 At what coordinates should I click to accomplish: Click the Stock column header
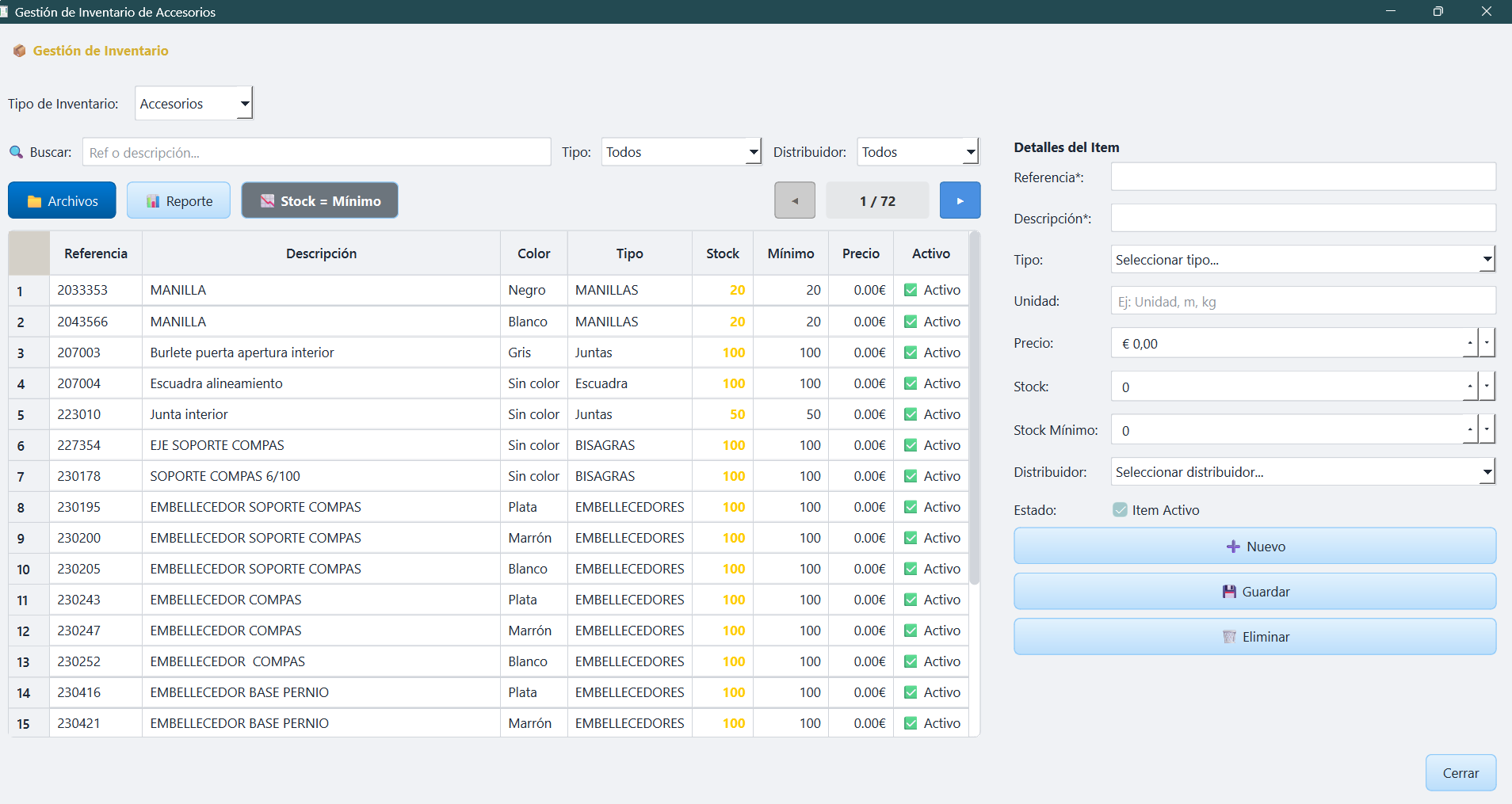722,253
